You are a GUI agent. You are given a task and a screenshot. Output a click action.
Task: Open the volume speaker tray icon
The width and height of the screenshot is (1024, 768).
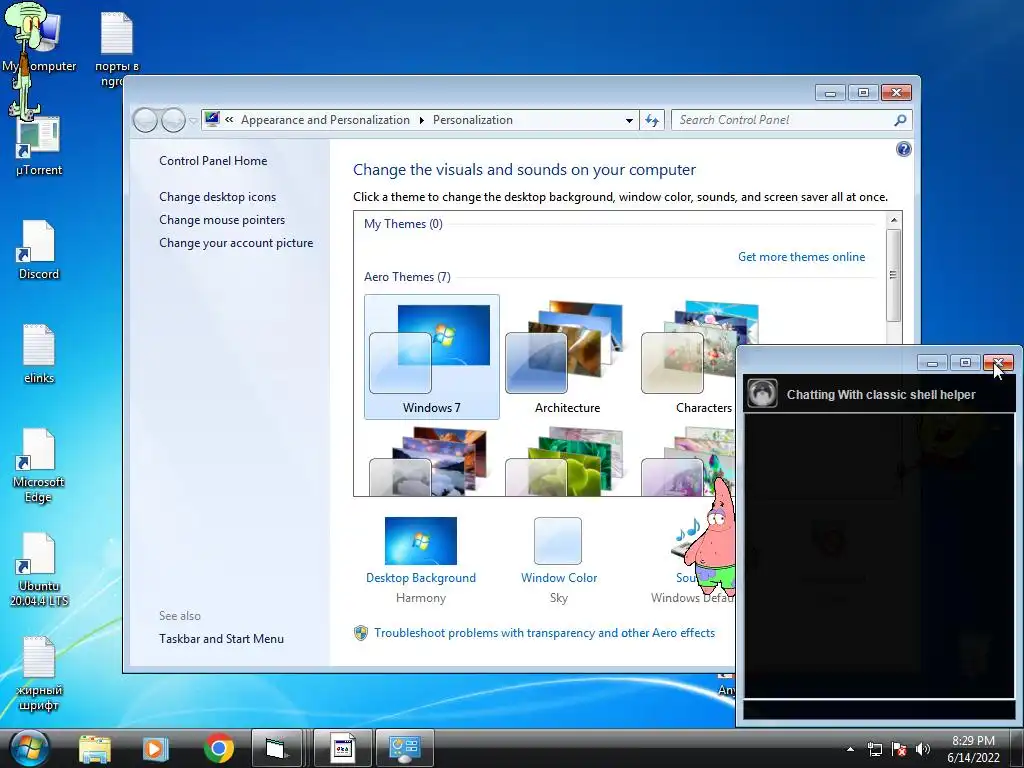click(922, 749)
